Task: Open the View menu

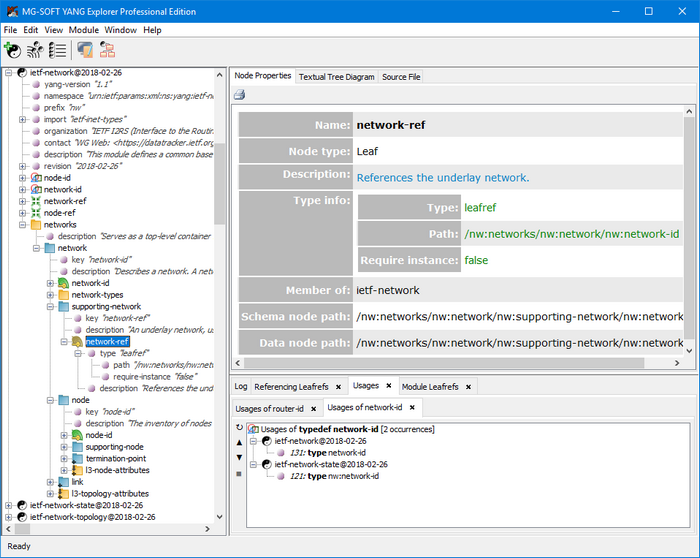Action: click(54, 30)
